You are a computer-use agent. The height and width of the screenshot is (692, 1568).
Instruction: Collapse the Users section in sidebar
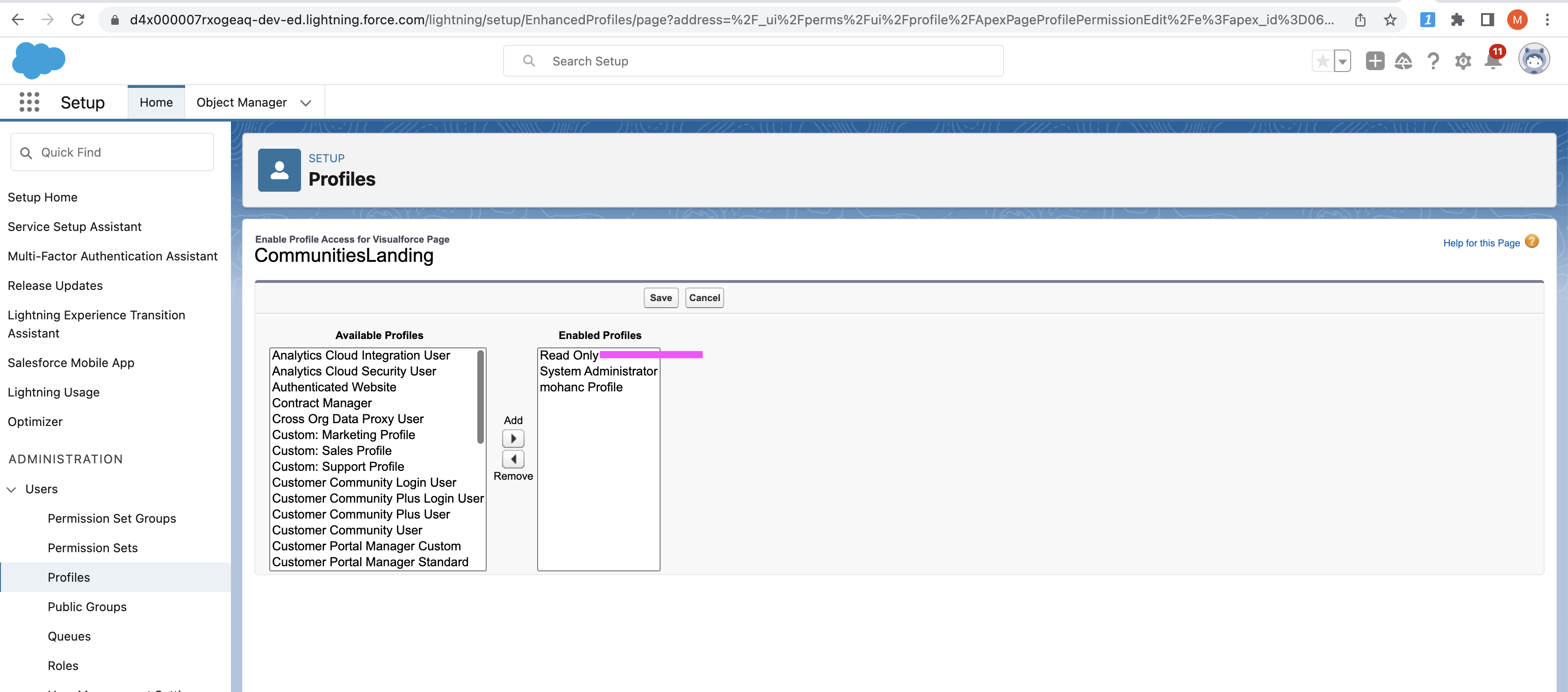pyautogui.click(x=12, y=490)
